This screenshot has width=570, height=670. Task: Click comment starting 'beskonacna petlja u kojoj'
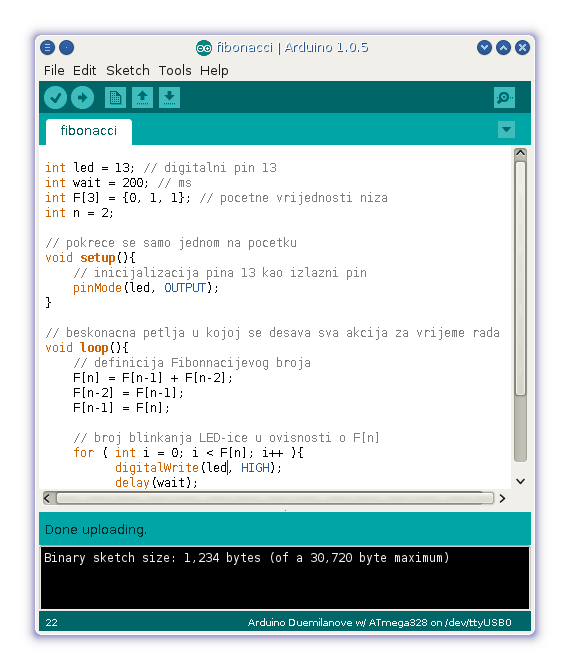pyautogui.click(x=273, y=333)
